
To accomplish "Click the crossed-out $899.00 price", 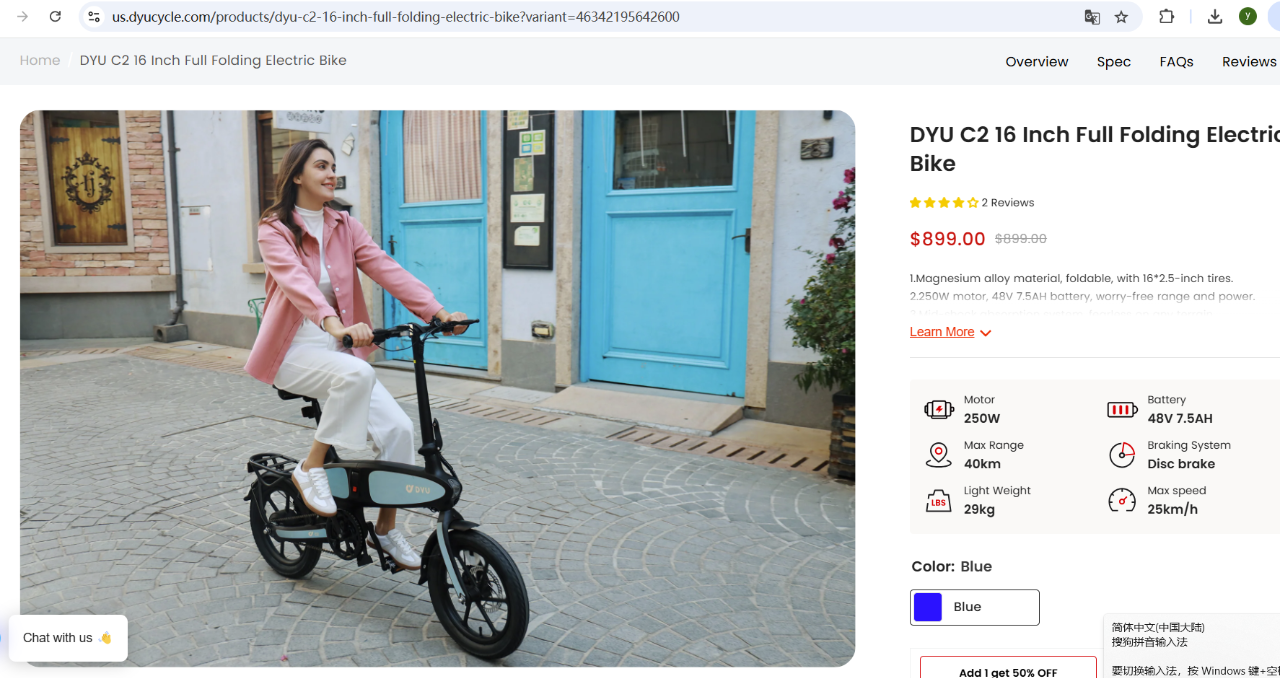I will [x=1021, y=239].
